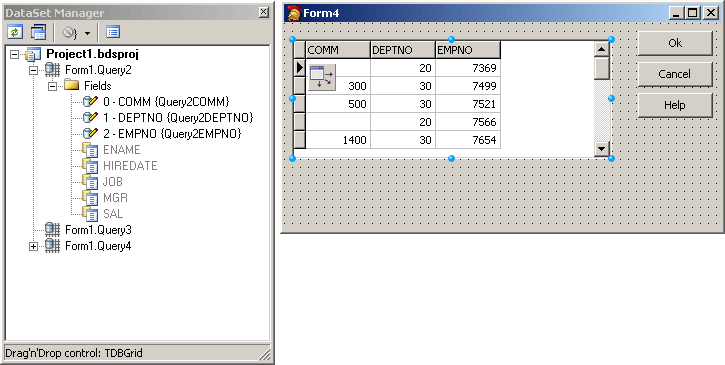Viewport: 725px width, 365px height.
Task: Close the DataSet Manager panel
Action: (264, 12)
